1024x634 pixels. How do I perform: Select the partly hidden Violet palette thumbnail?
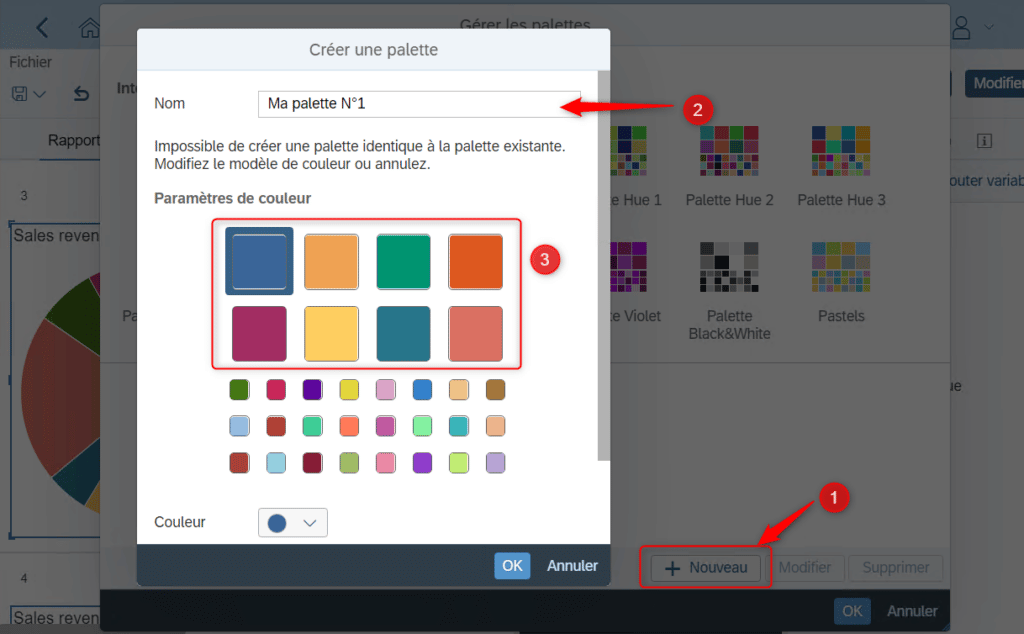[628, 267]
